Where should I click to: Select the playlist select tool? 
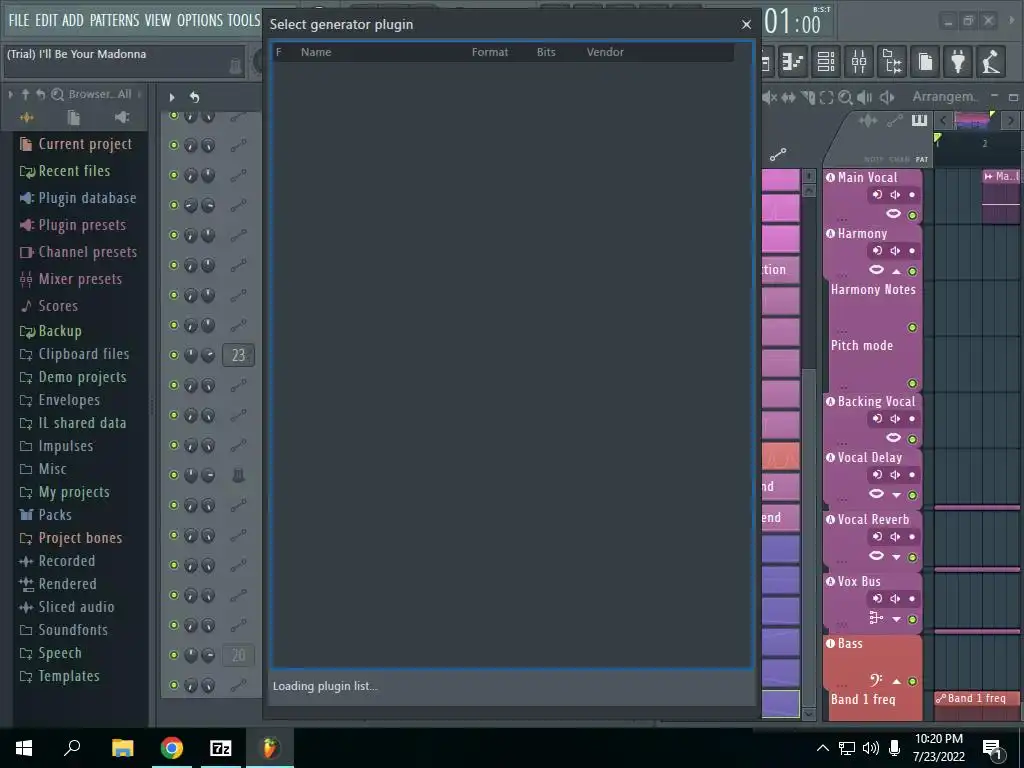point(826,97)
